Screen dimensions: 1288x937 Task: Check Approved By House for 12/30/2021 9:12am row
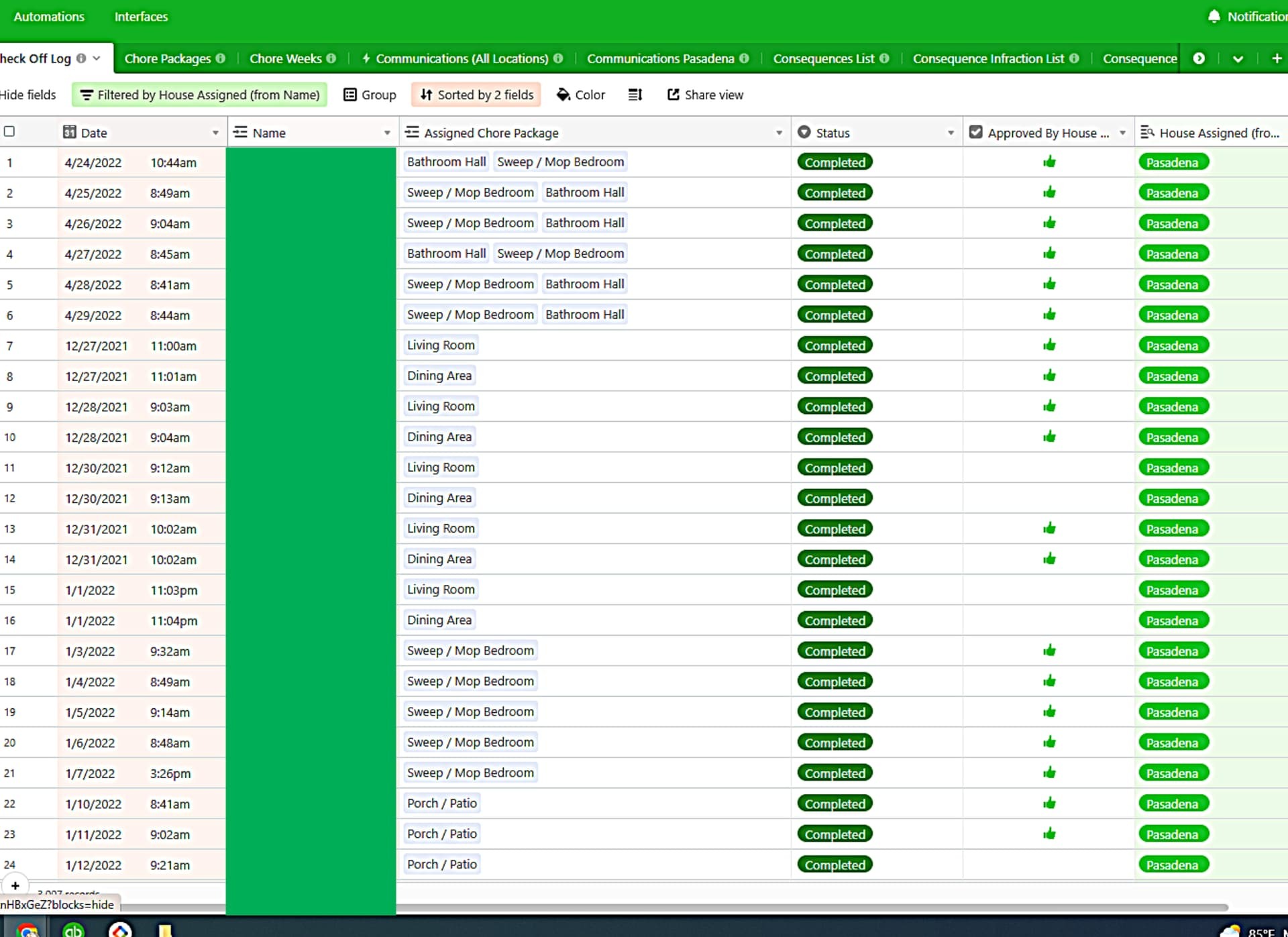tap(1049, 467)
